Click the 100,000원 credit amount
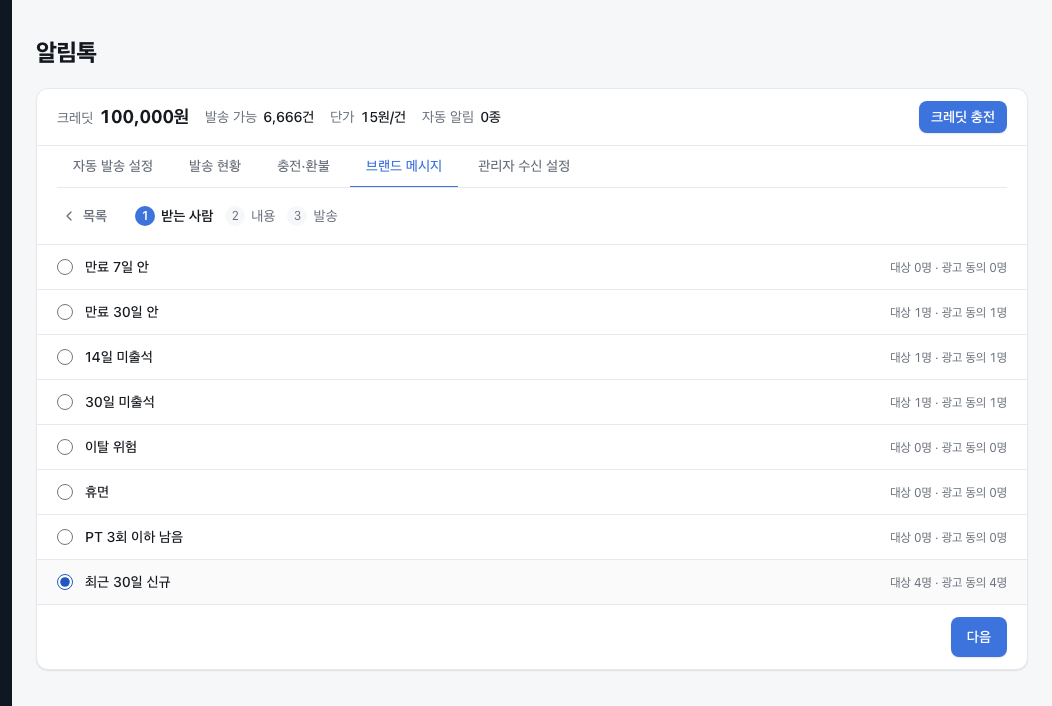Viewport: 1052px width, 706px height. tap(144, 117)
